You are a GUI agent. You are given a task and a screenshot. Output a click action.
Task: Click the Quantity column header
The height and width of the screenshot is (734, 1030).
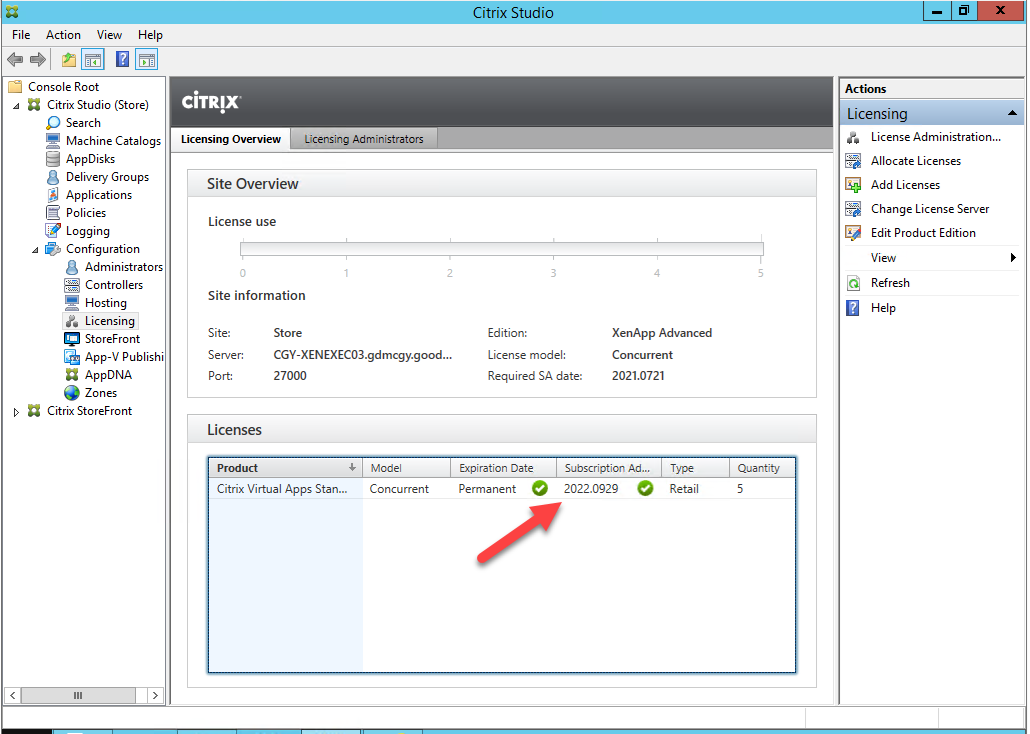coord(762,468)
